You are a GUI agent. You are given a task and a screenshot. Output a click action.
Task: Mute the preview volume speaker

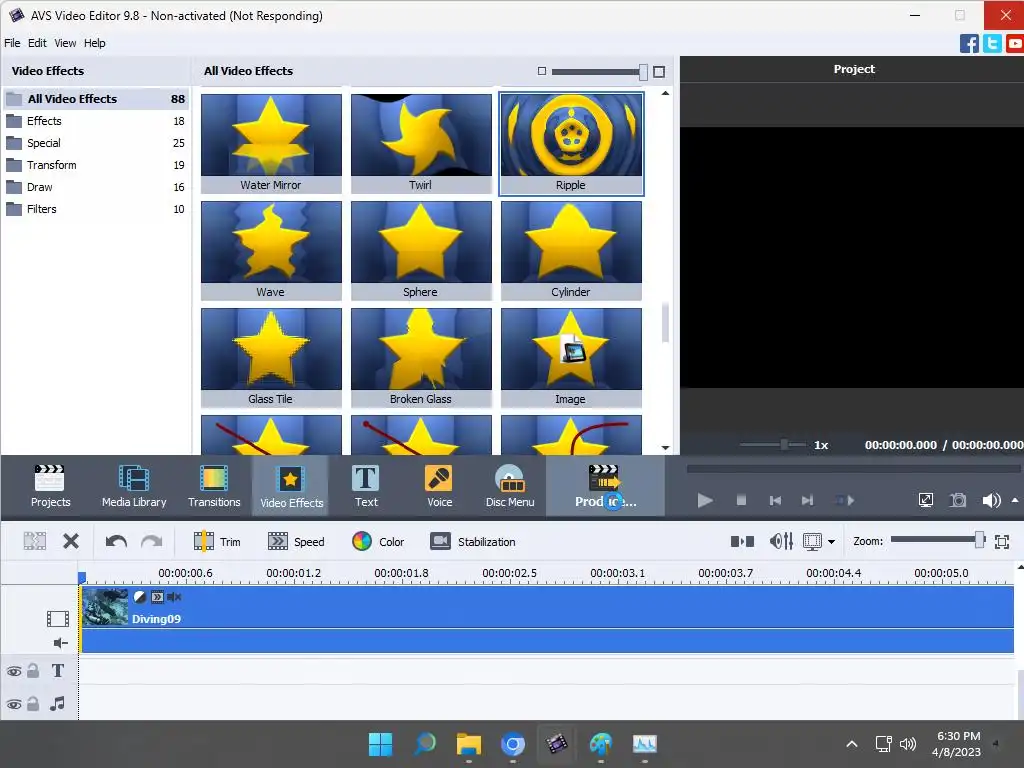point(991,500)
